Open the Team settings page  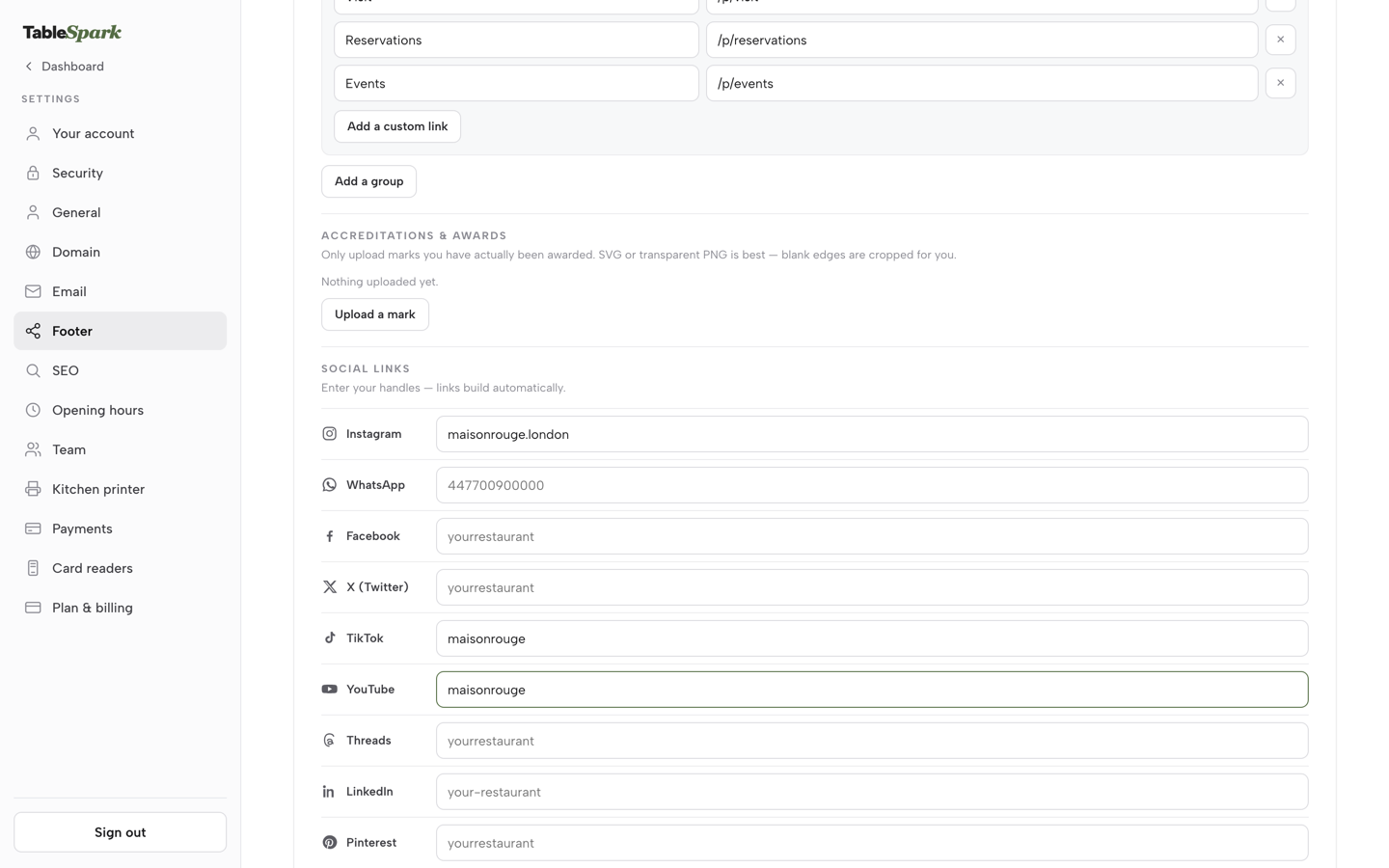[120, 449]
